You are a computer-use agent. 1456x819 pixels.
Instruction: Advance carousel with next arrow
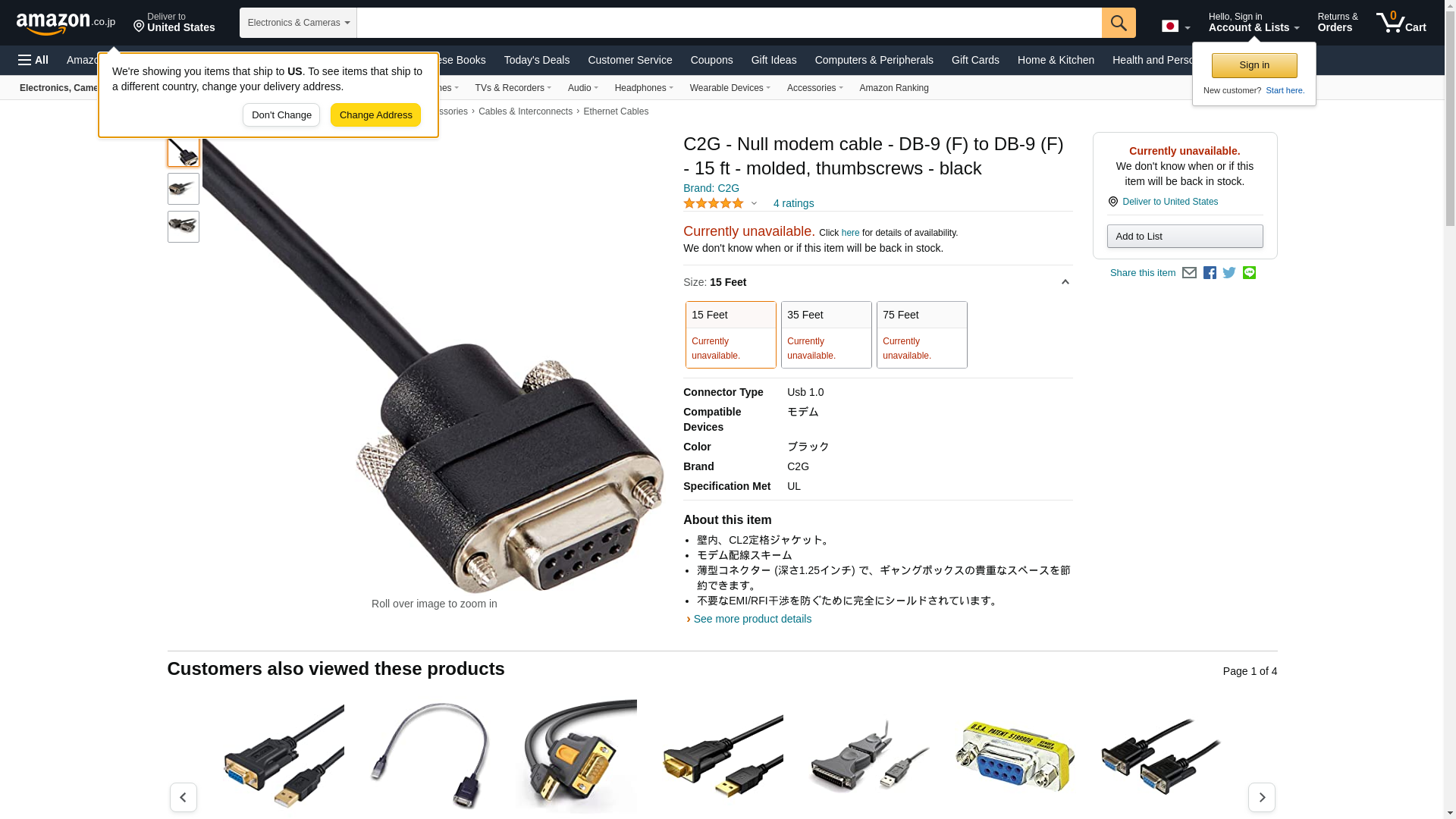tap(1261, 797)
